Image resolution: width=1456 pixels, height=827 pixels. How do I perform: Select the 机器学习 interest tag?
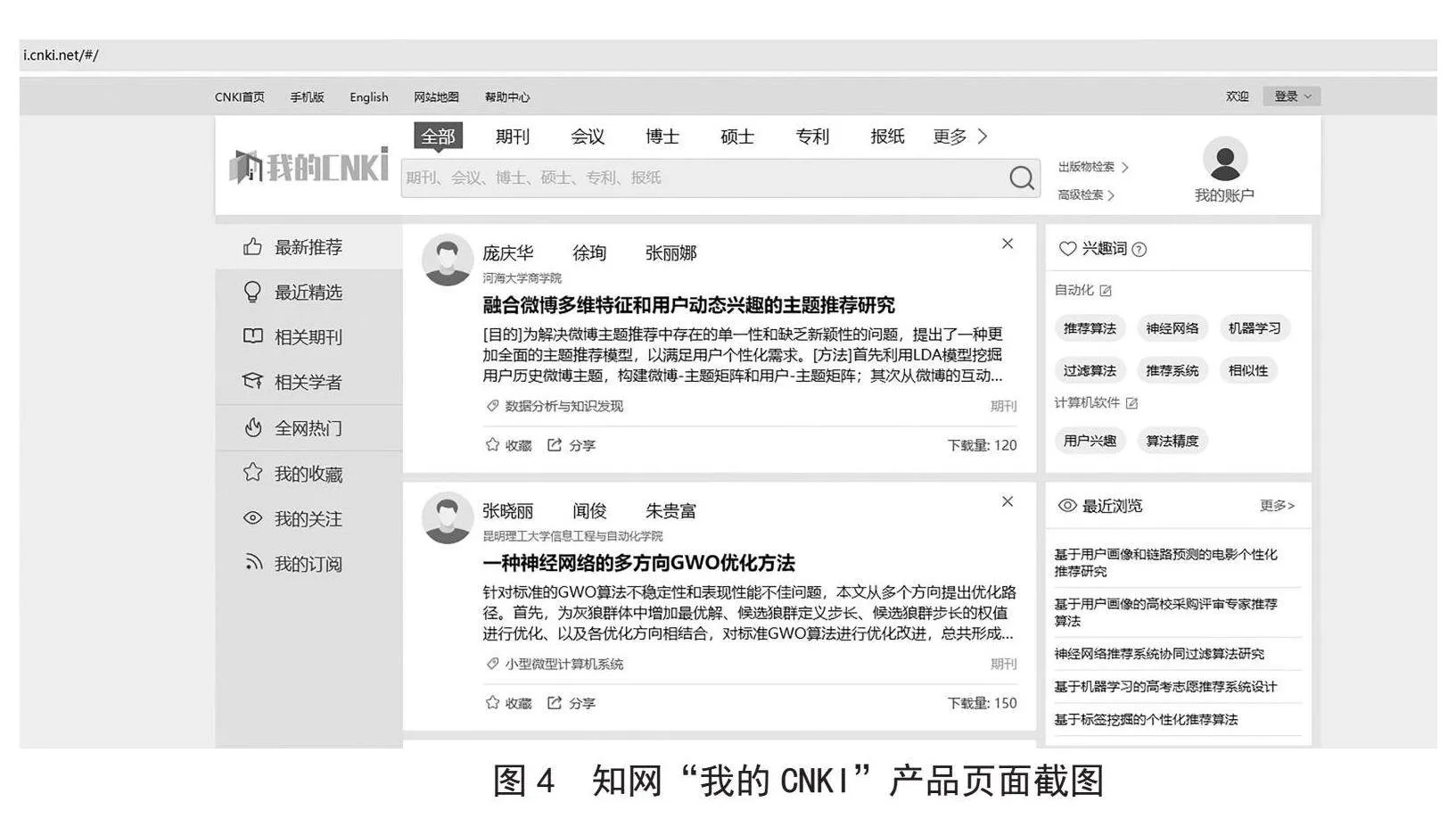1254,328
